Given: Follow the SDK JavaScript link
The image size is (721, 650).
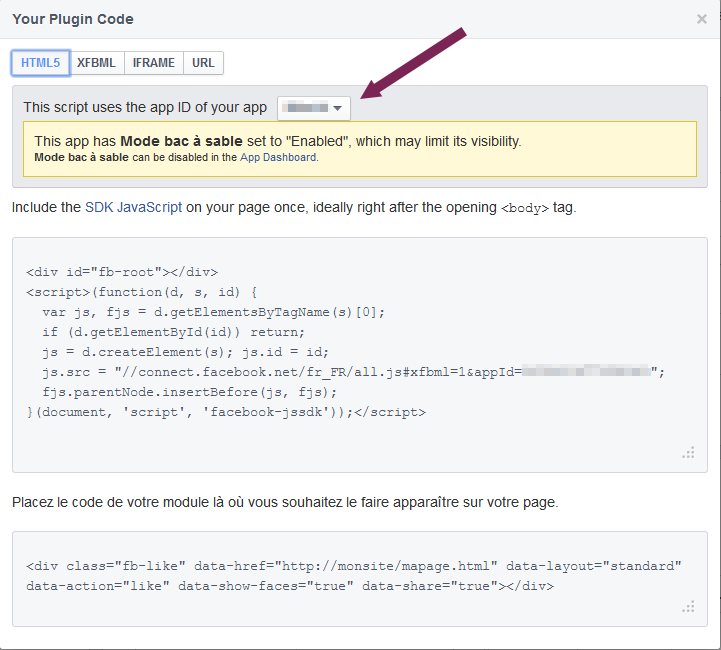Looking at the screenshot, I should pos(133,207).
